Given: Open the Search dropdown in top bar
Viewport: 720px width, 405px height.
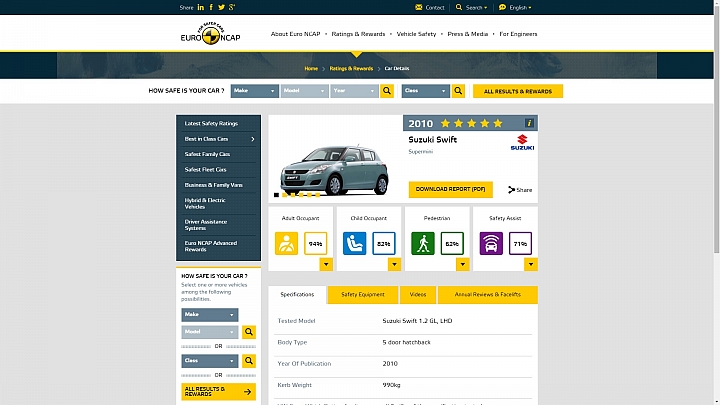Looking at the screenshot, I should click(471, 7).
